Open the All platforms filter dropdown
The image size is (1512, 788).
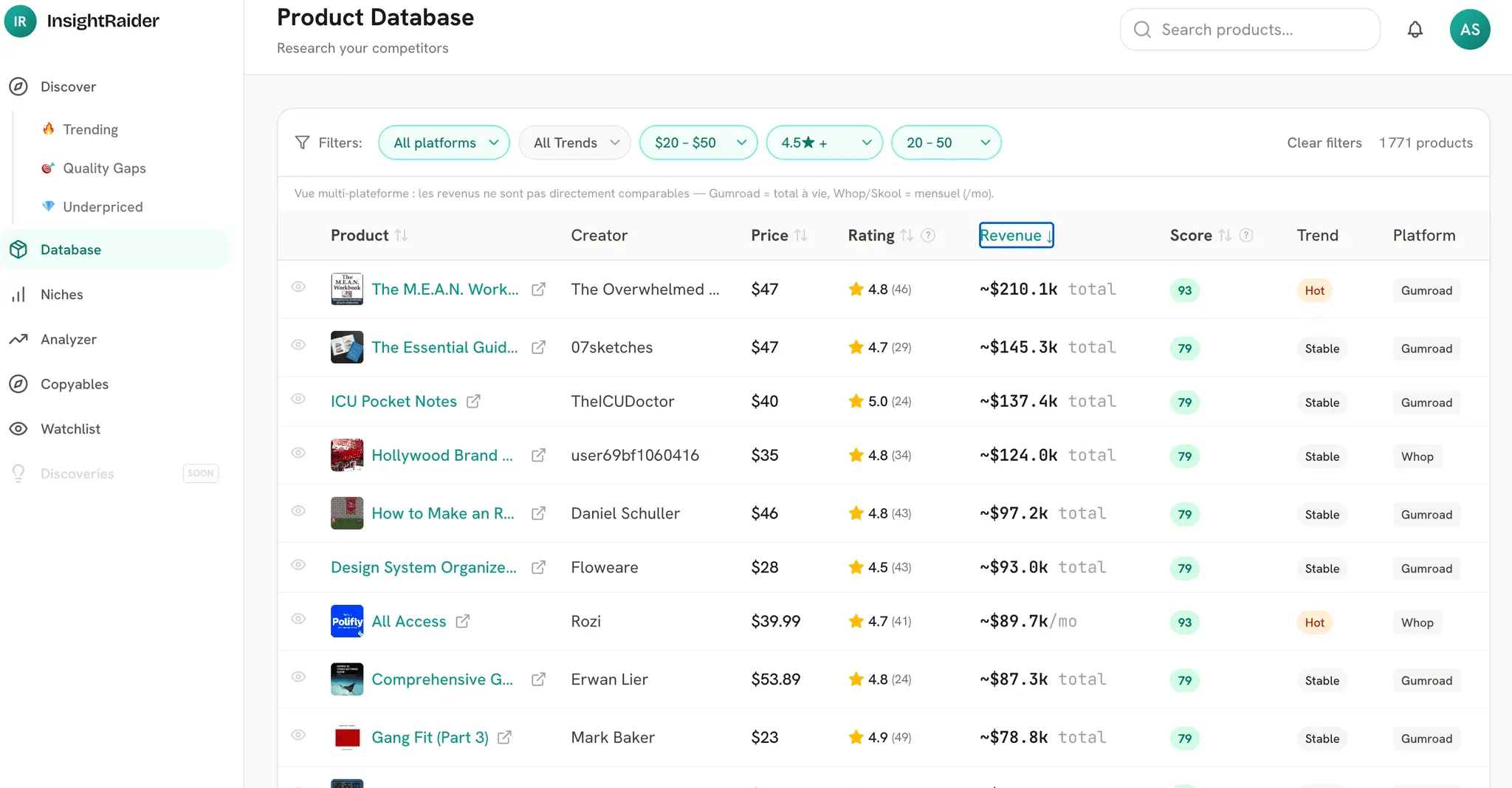tap(444, 143)
